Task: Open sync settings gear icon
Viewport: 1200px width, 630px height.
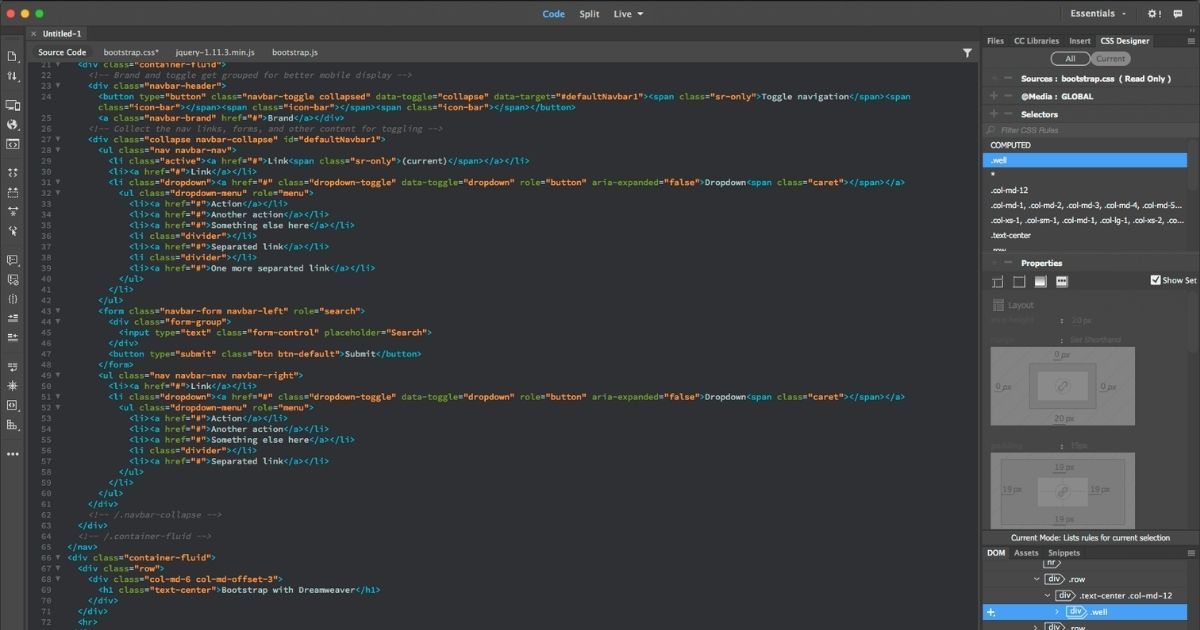Action: [1154, 14]
